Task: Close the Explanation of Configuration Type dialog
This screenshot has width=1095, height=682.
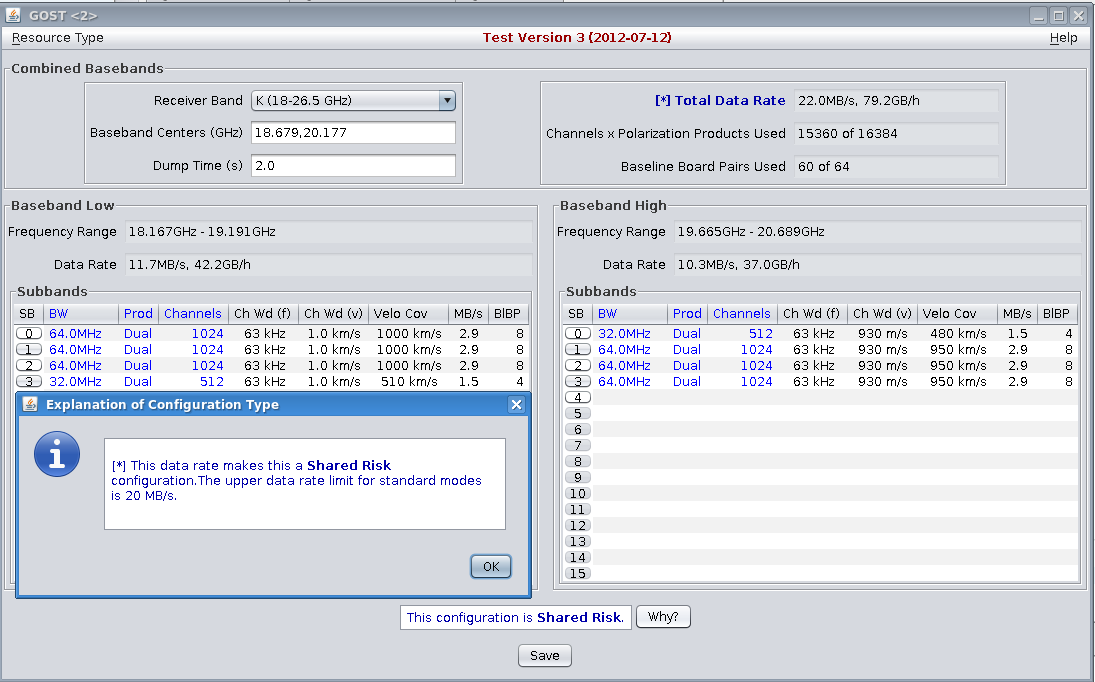Action: pos(516,405)
